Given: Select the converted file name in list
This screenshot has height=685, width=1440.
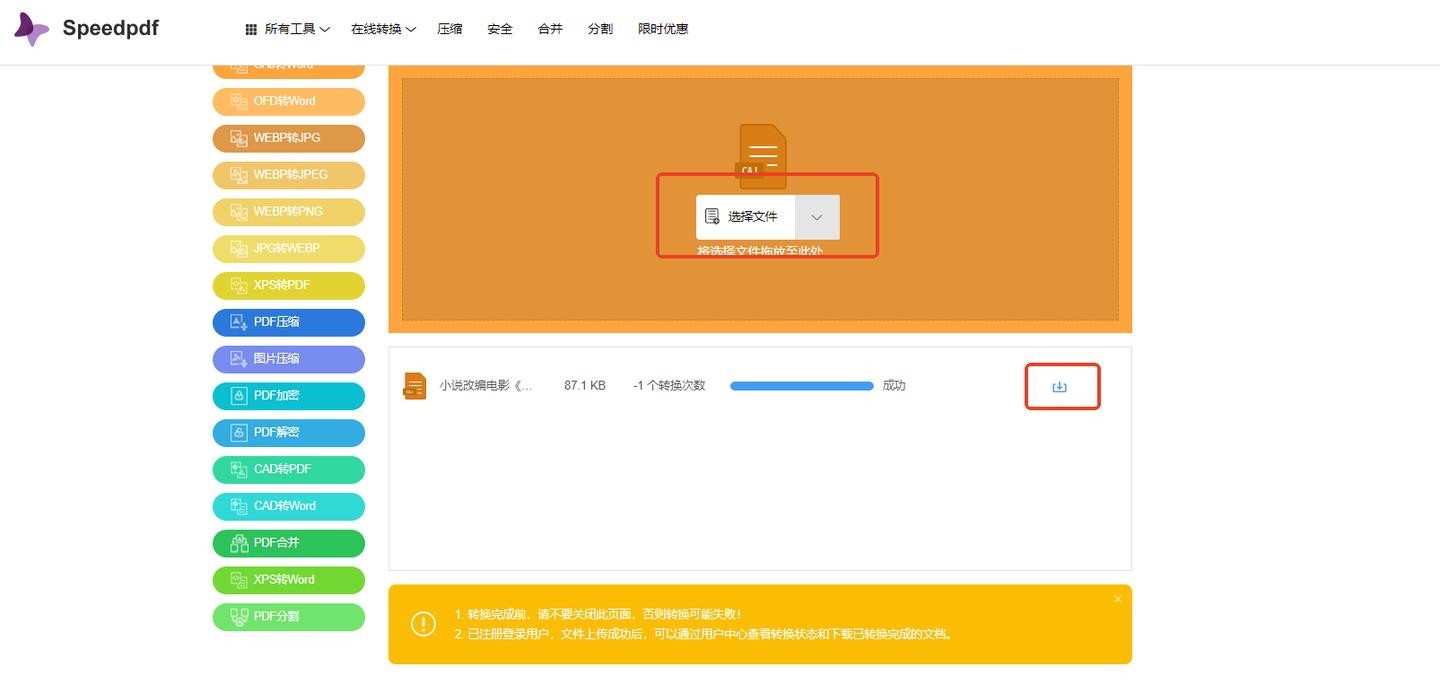Looking at the screenshot, I should point(486,386).
